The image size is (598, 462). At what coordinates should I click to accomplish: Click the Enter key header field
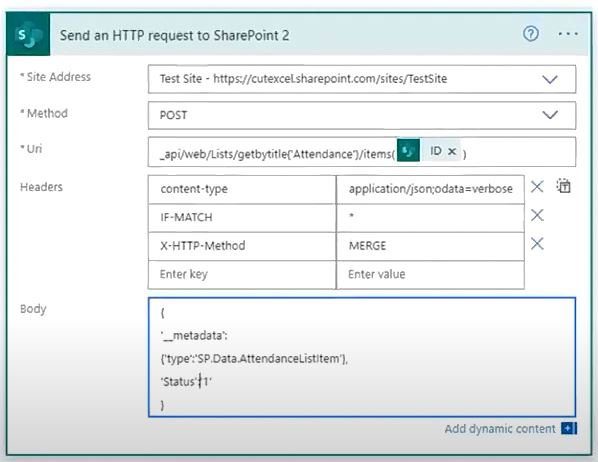click(x=242, y=275)
